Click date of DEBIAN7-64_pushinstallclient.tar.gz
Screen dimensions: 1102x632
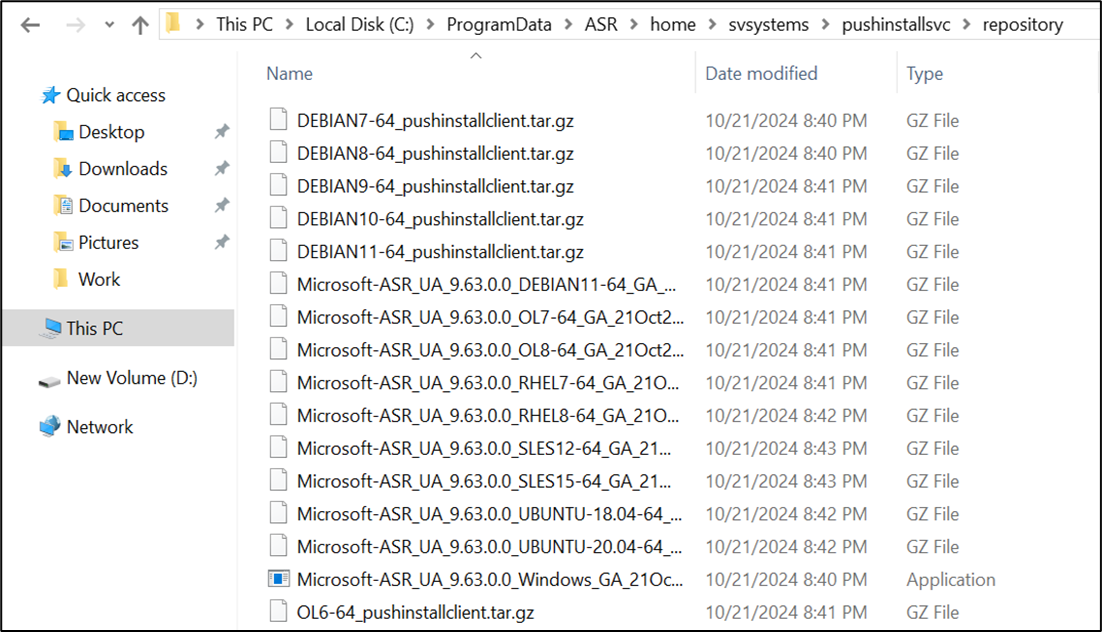786,120
